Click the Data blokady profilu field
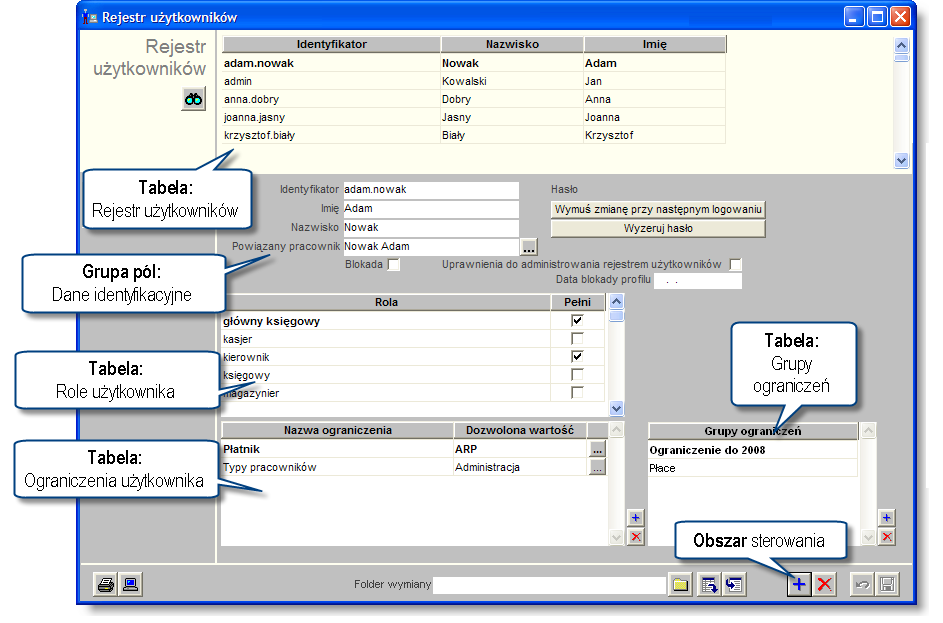This screenshot has height=623, width=943. point(698,281)
